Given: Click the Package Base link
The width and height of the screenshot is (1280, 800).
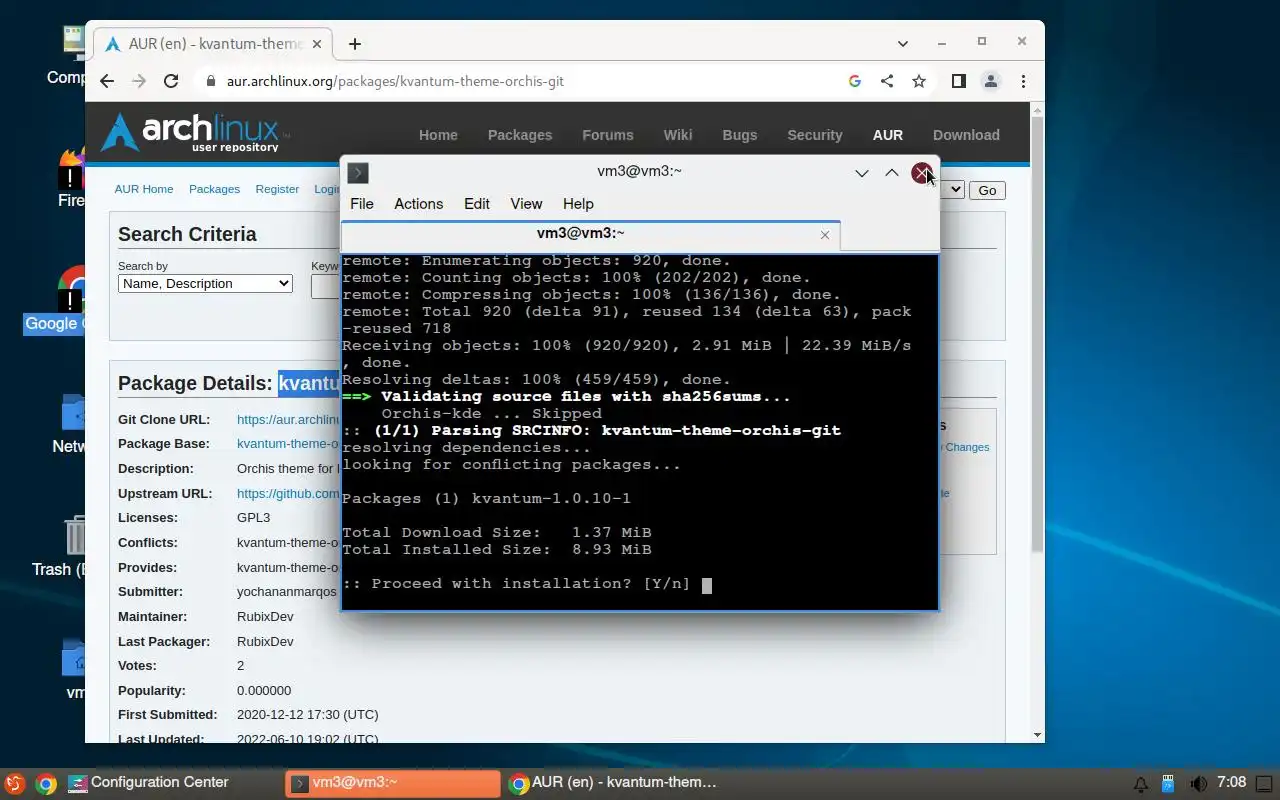Looking at the screenshot, I should pyautogui.click(x=288, y=444).
